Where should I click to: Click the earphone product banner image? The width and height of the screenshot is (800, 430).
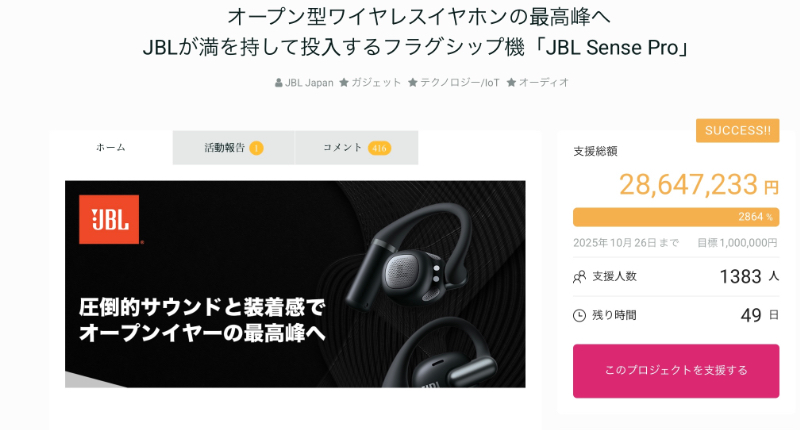pyautogui.click(x=295, y=284)
